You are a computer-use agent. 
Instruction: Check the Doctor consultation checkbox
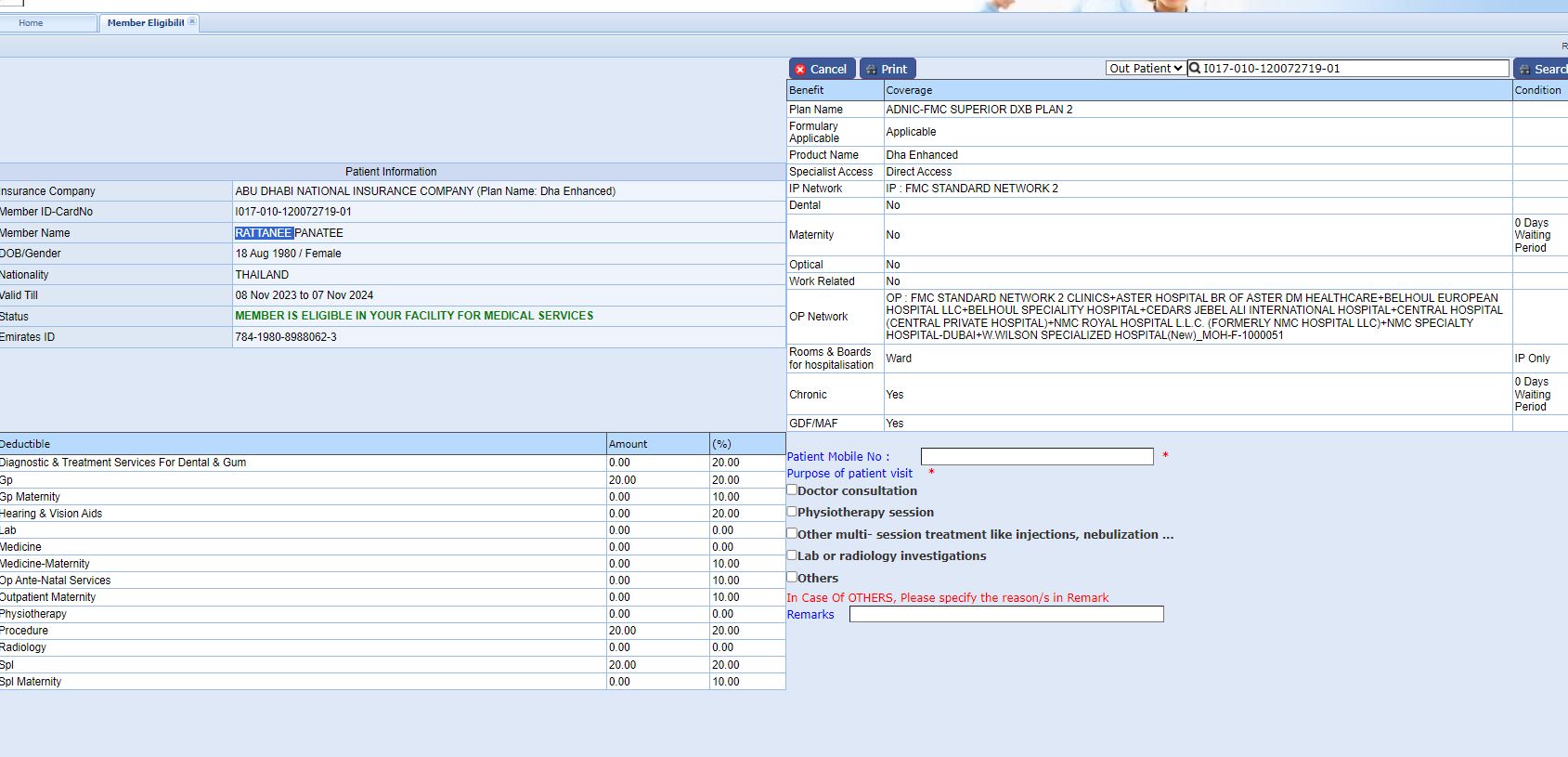tap(792, 489)
